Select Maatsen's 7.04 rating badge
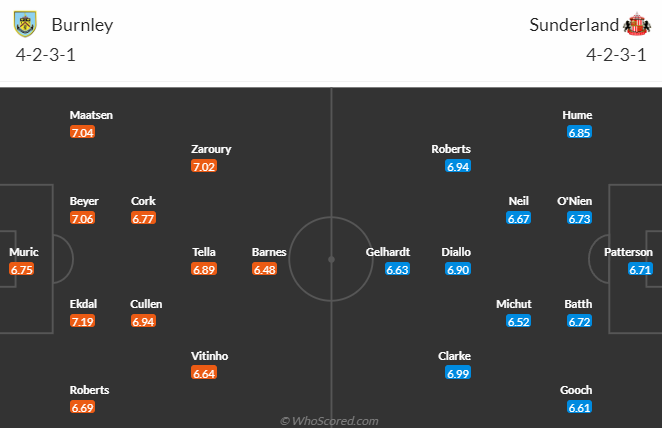The height and width of the screenshot is (428, 662). click(82, 133)
